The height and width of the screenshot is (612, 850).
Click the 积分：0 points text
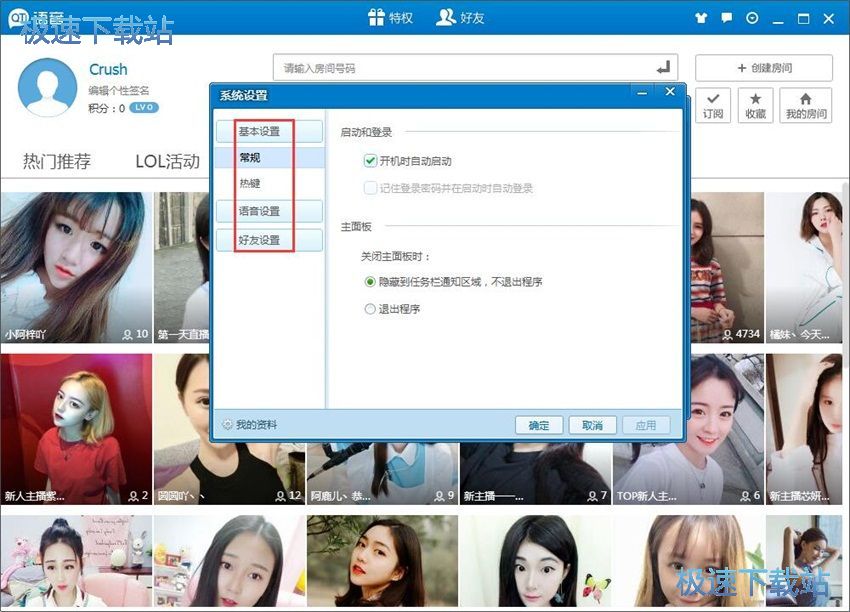coord(107,108)
